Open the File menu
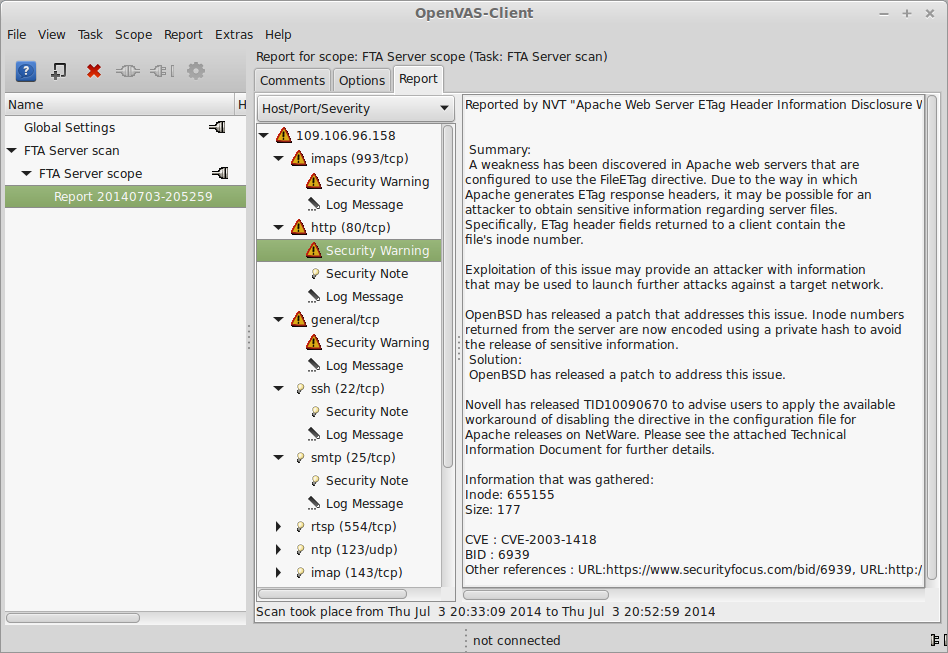The image size is (948, 653). 16,34
